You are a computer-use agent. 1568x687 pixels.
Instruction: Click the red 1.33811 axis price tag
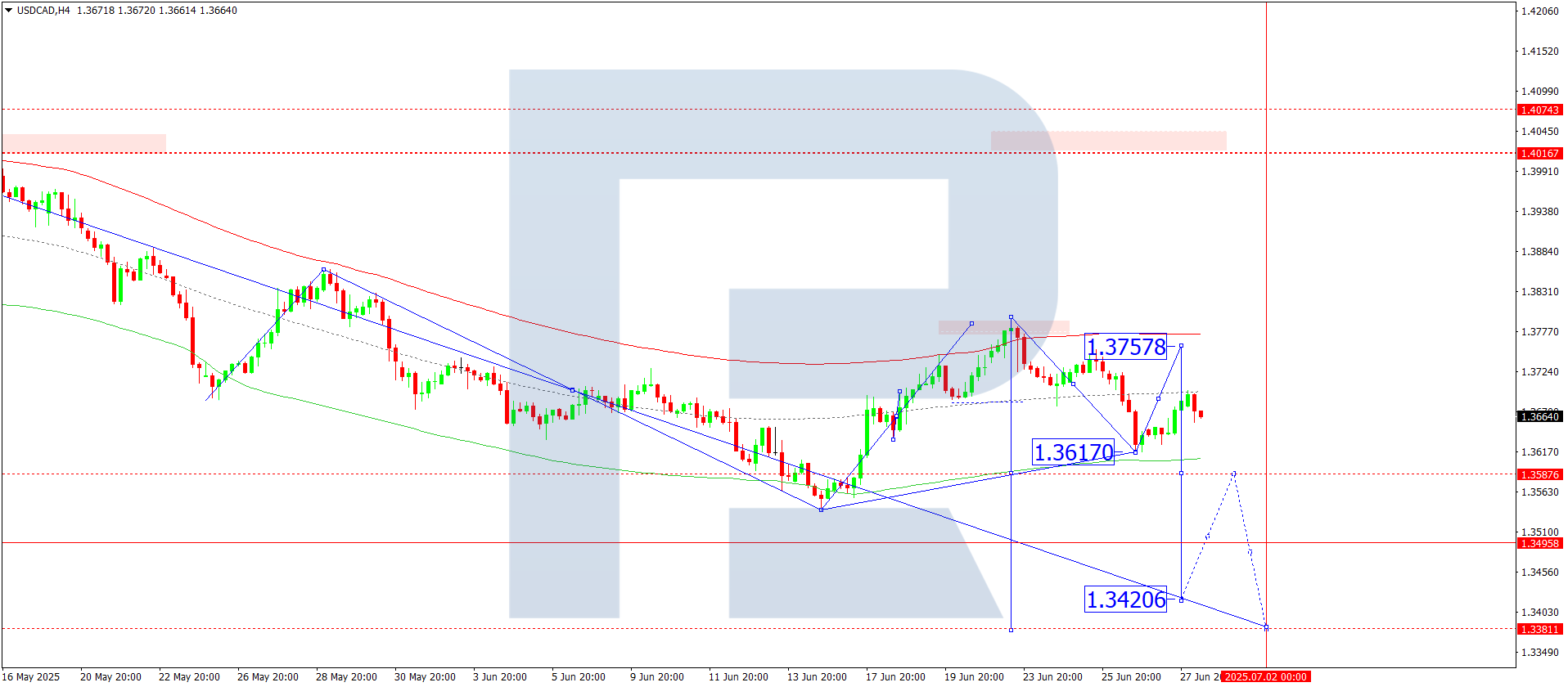[1539, 629]
